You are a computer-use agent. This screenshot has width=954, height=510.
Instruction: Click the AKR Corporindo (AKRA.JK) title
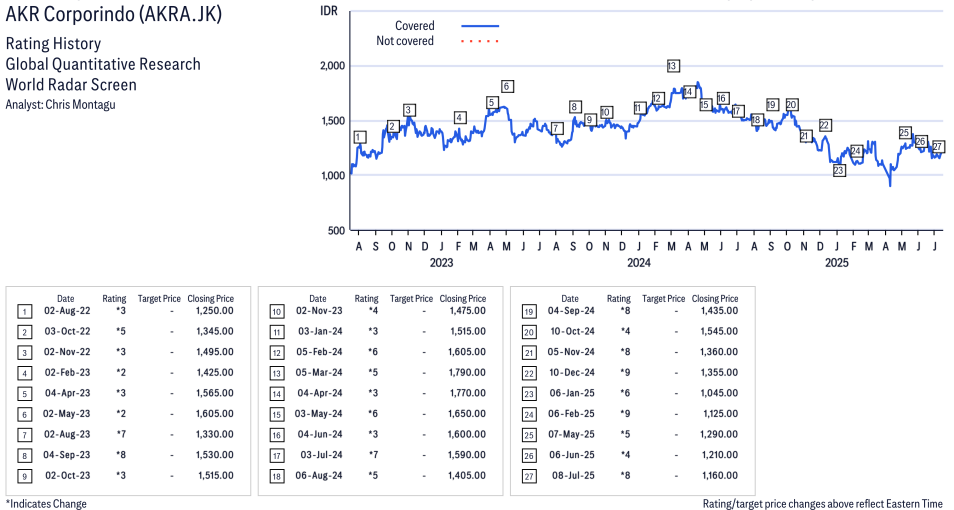[114, 13]
